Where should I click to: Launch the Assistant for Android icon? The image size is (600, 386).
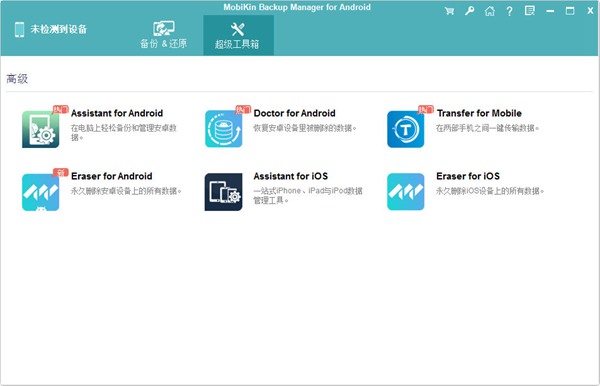pyautogui.click(x=41, y=129)
